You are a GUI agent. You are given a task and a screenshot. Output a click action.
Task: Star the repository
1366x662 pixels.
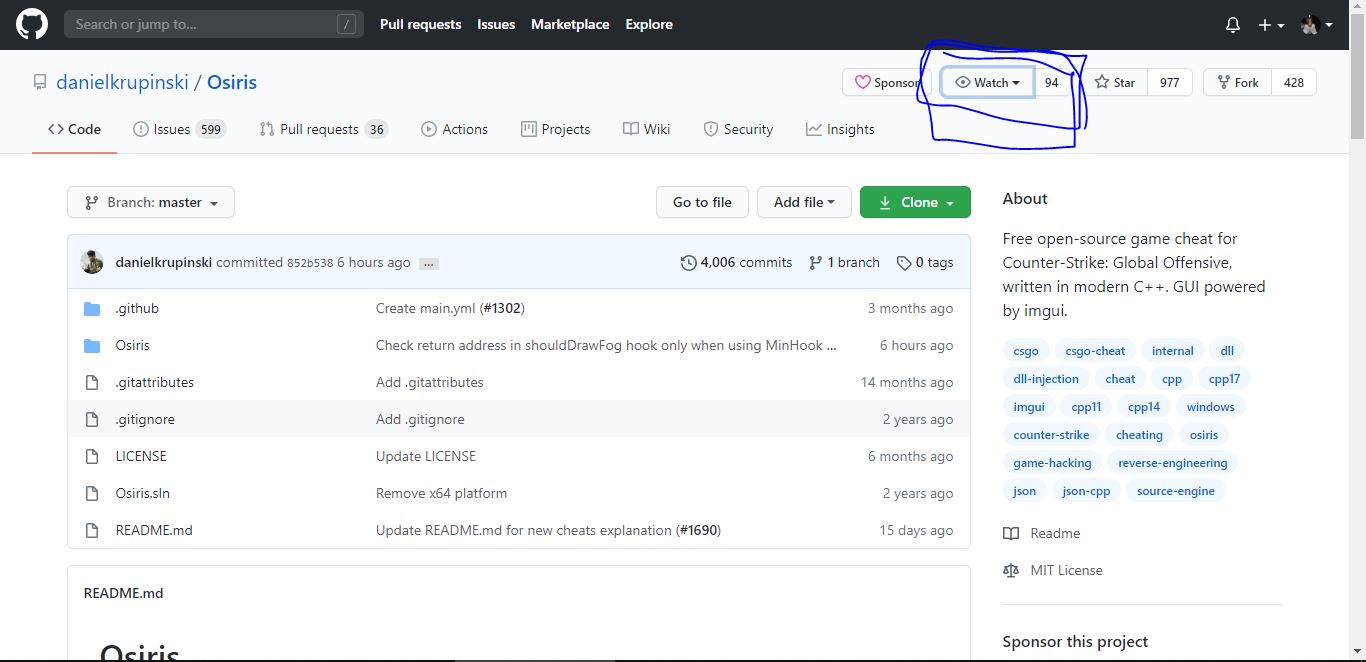1114,82
